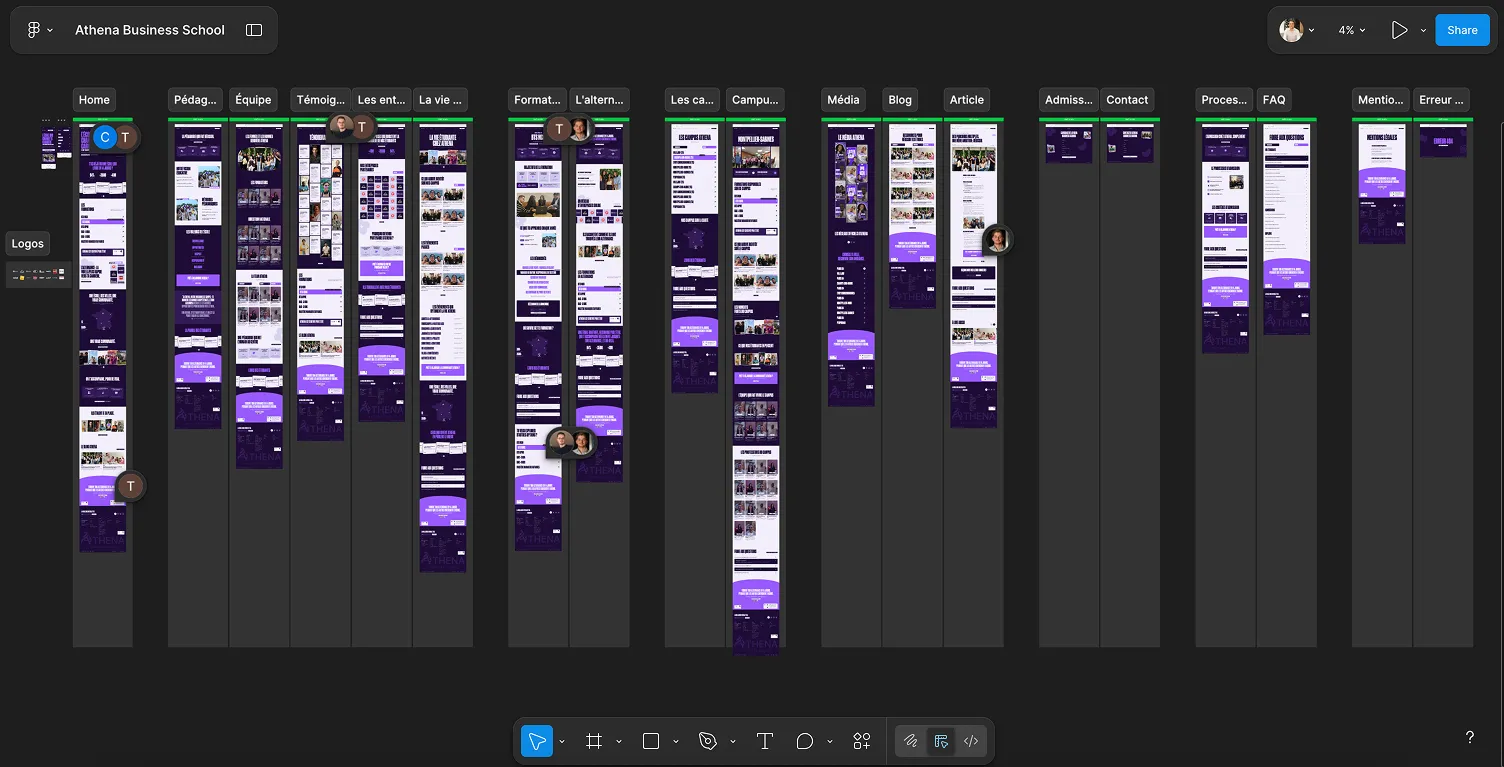
Task: Open the shape tools chevron menu
Action: tap(676, 741)
